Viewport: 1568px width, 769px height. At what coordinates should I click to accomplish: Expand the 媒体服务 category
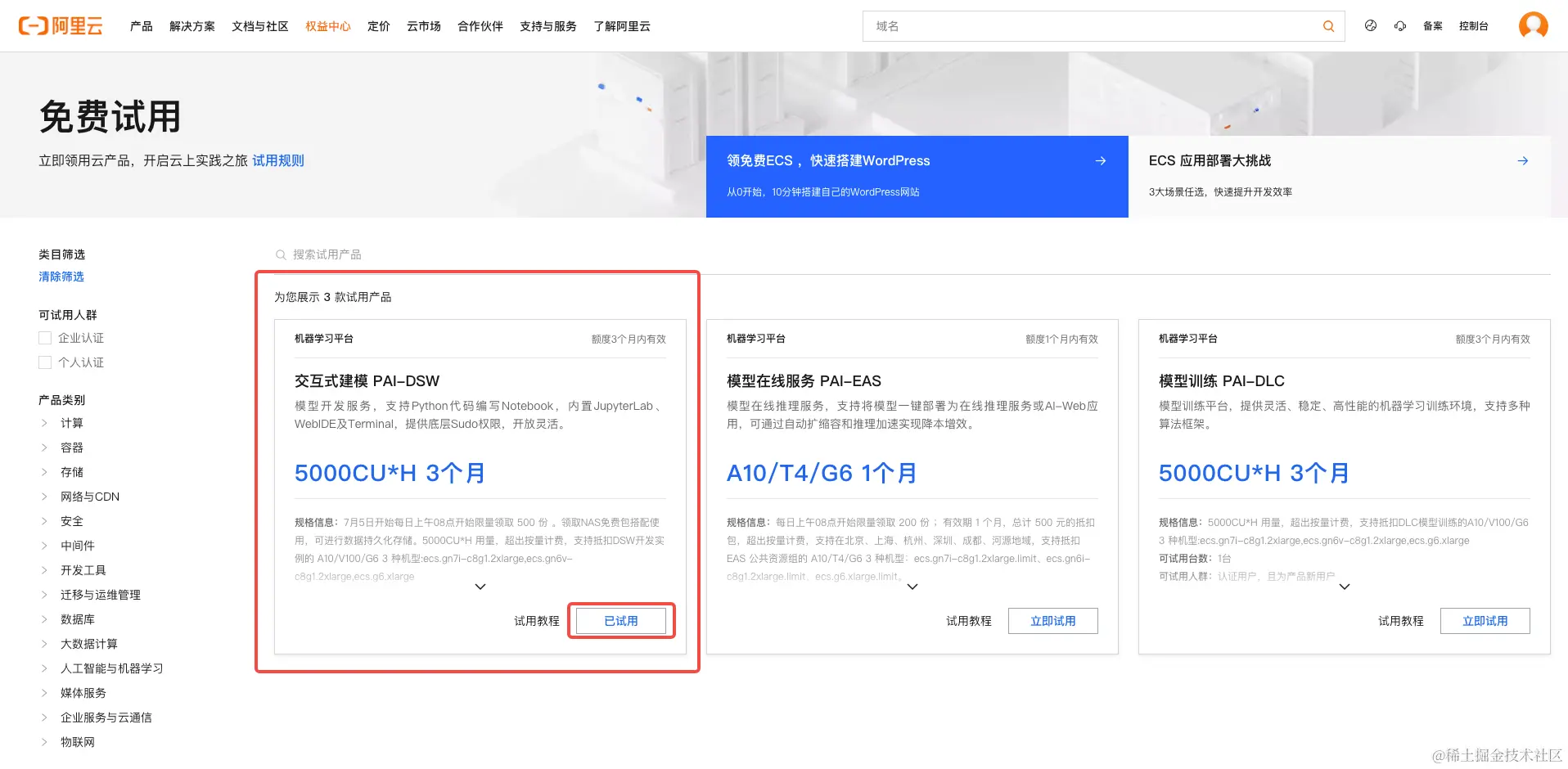pos(44,693)
